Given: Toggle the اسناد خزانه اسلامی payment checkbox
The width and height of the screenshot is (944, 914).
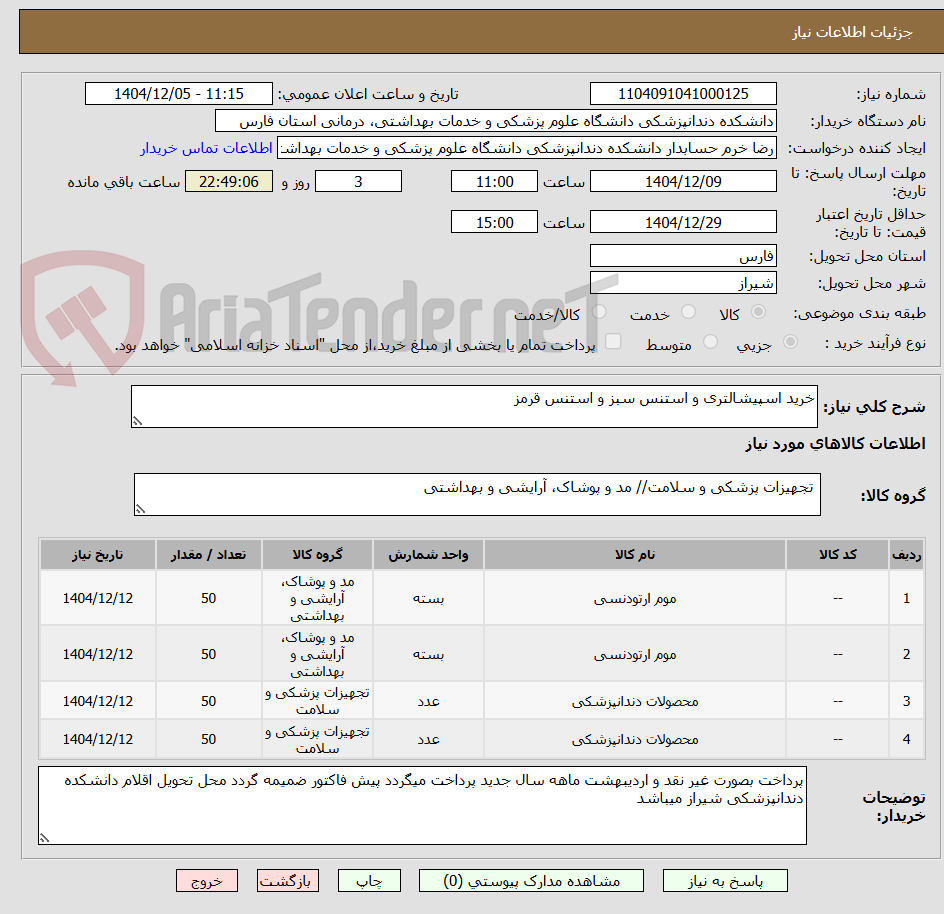Looking at the screenshot, I should pos(613,341).
